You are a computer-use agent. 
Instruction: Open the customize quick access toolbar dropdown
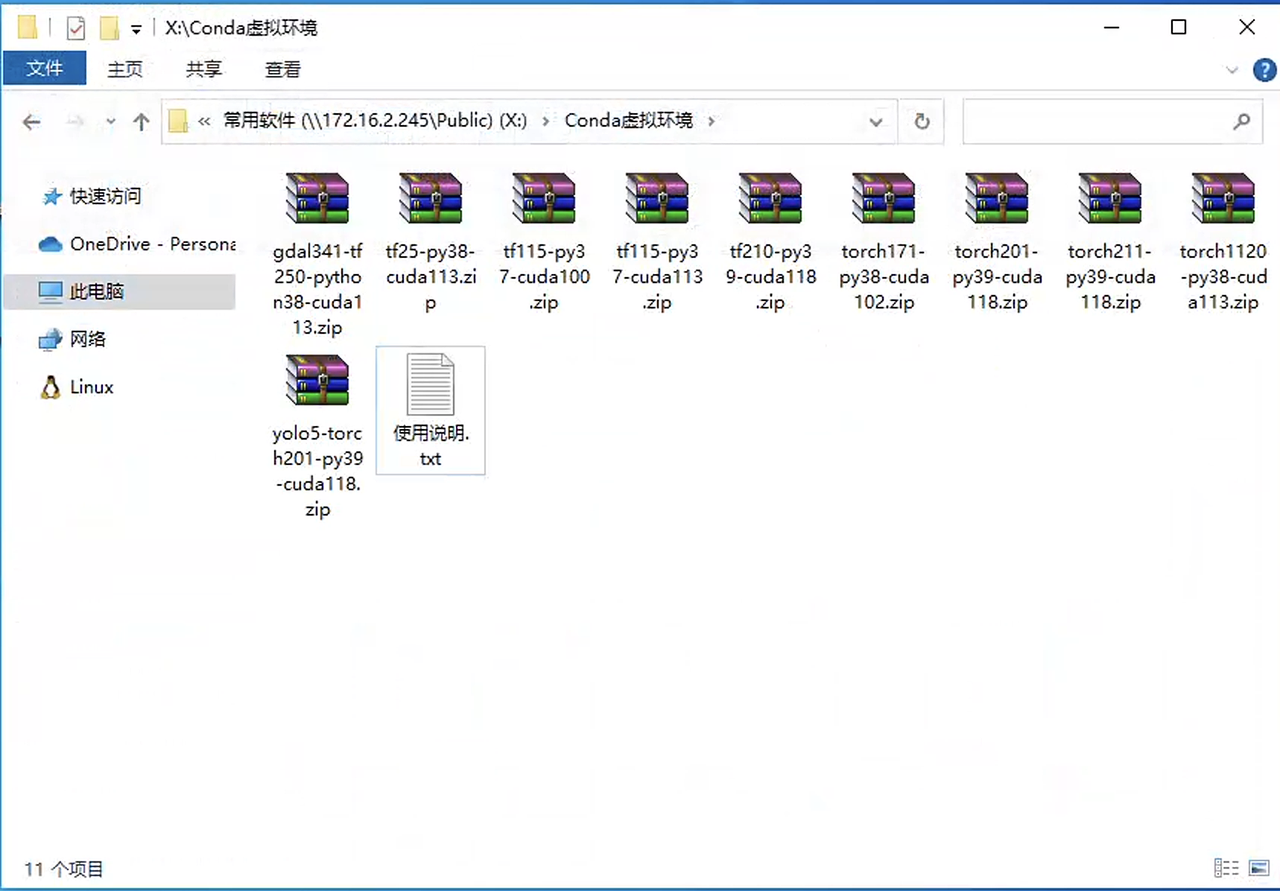point(136,29)
